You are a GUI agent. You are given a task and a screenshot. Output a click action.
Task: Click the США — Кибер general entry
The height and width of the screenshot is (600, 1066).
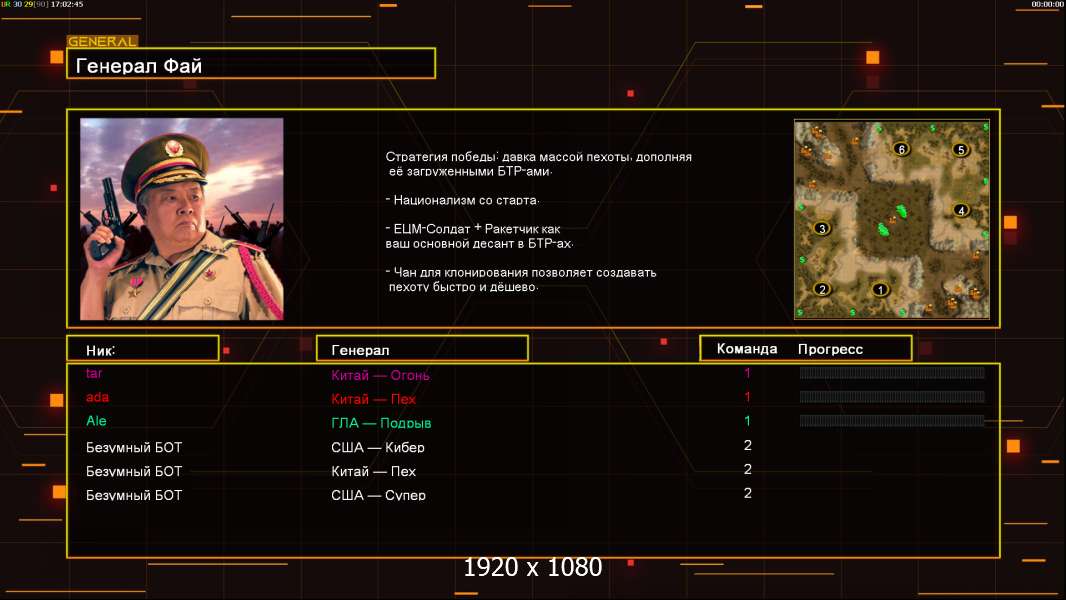(x=377, y=447)
